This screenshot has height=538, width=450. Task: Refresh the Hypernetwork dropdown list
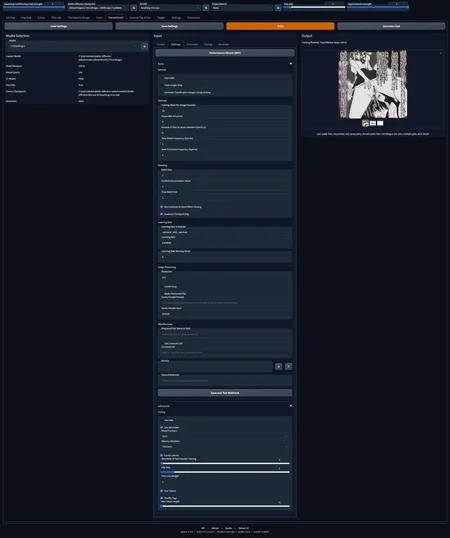click(x=278, y=8)
